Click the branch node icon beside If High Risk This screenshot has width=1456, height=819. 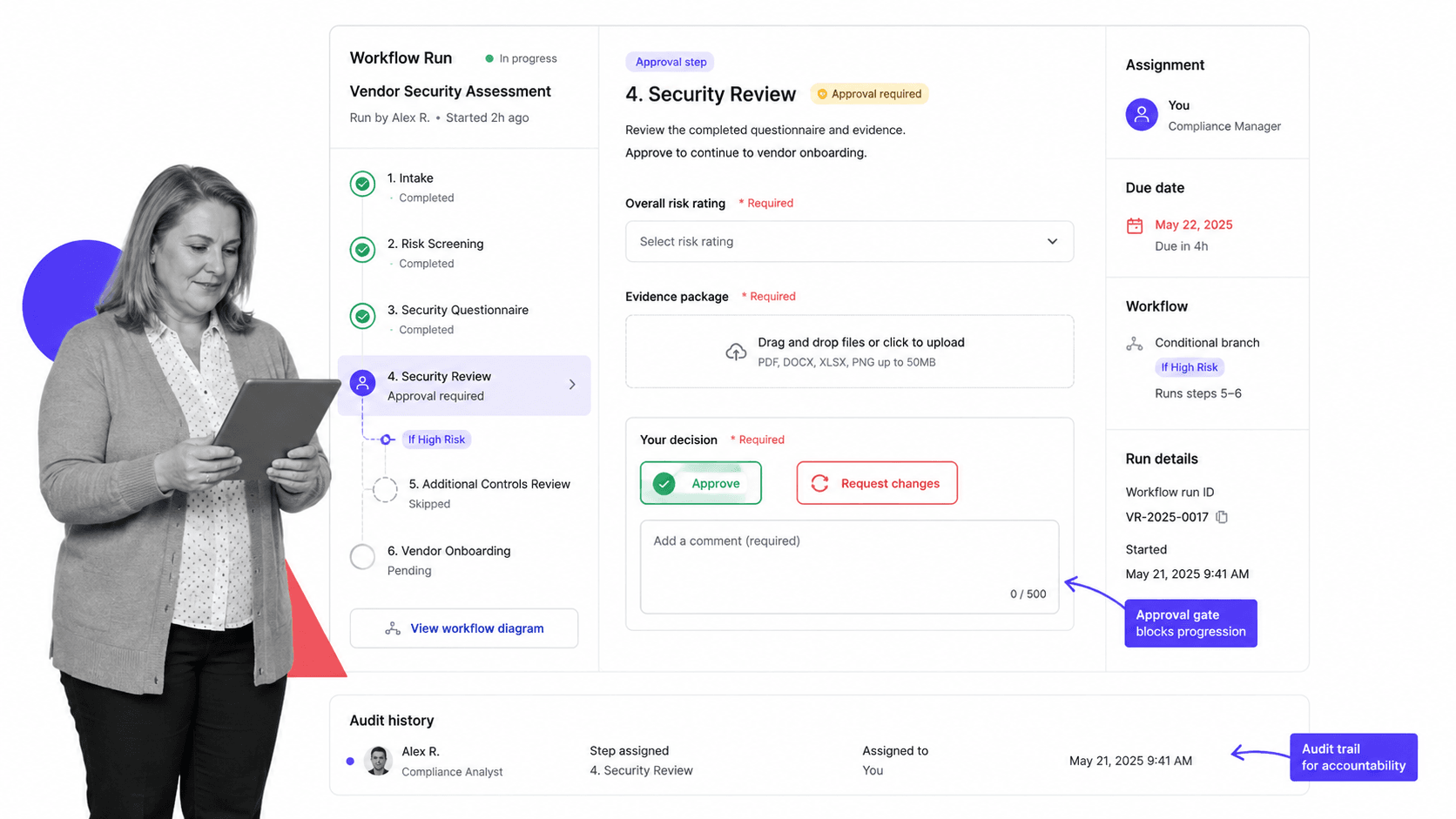click(x=387, y=440)
